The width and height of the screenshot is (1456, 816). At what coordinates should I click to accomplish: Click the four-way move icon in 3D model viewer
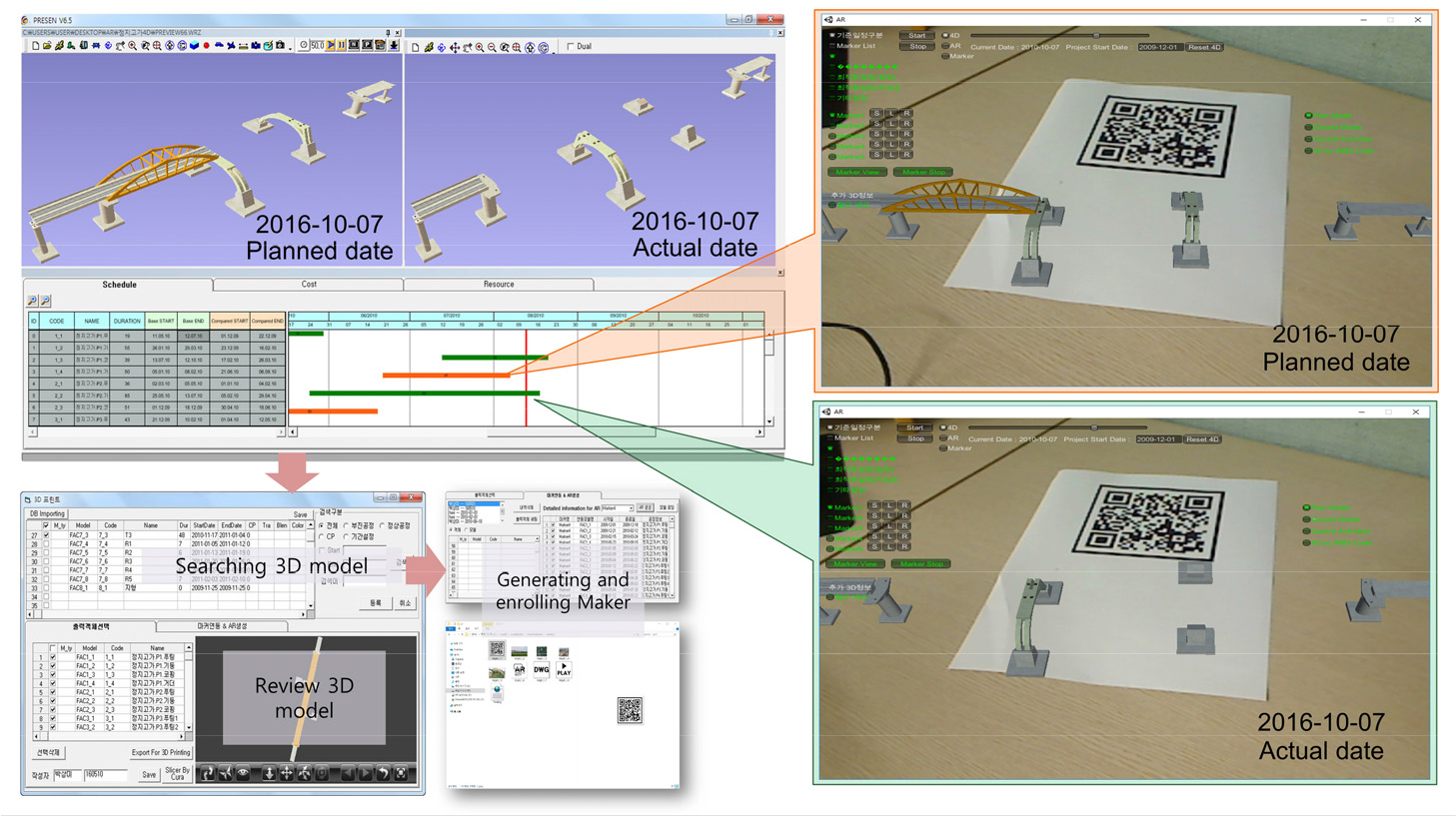[x=287, y=773]
